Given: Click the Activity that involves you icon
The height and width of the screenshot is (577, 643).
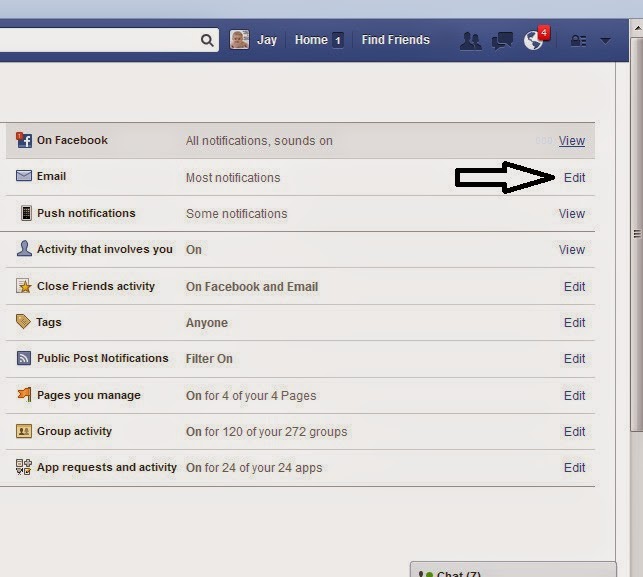Looking at the screenshot, I should click(x=24, y=249).
